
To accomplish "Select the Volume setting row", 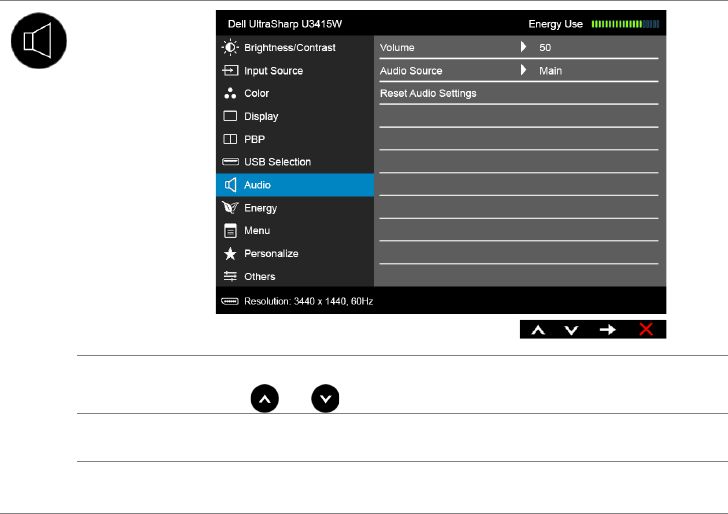I will click(x=519, y=47).
